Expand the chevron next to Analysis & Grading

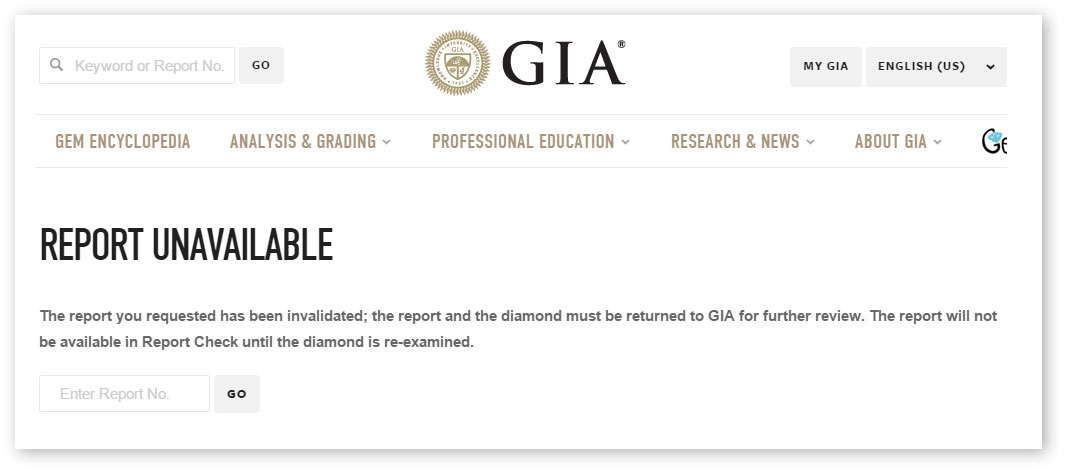pos(387,142)
